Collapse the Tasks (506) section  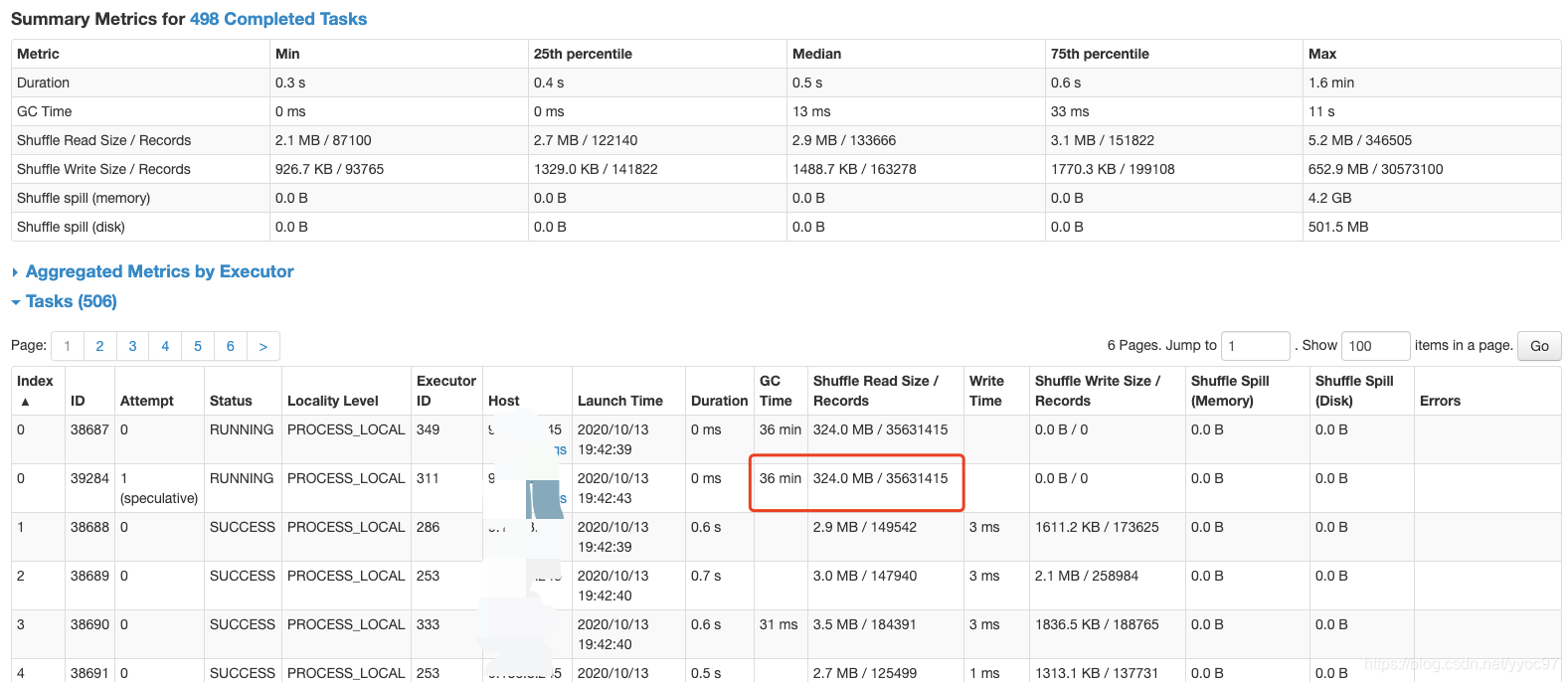coord(72,301)
